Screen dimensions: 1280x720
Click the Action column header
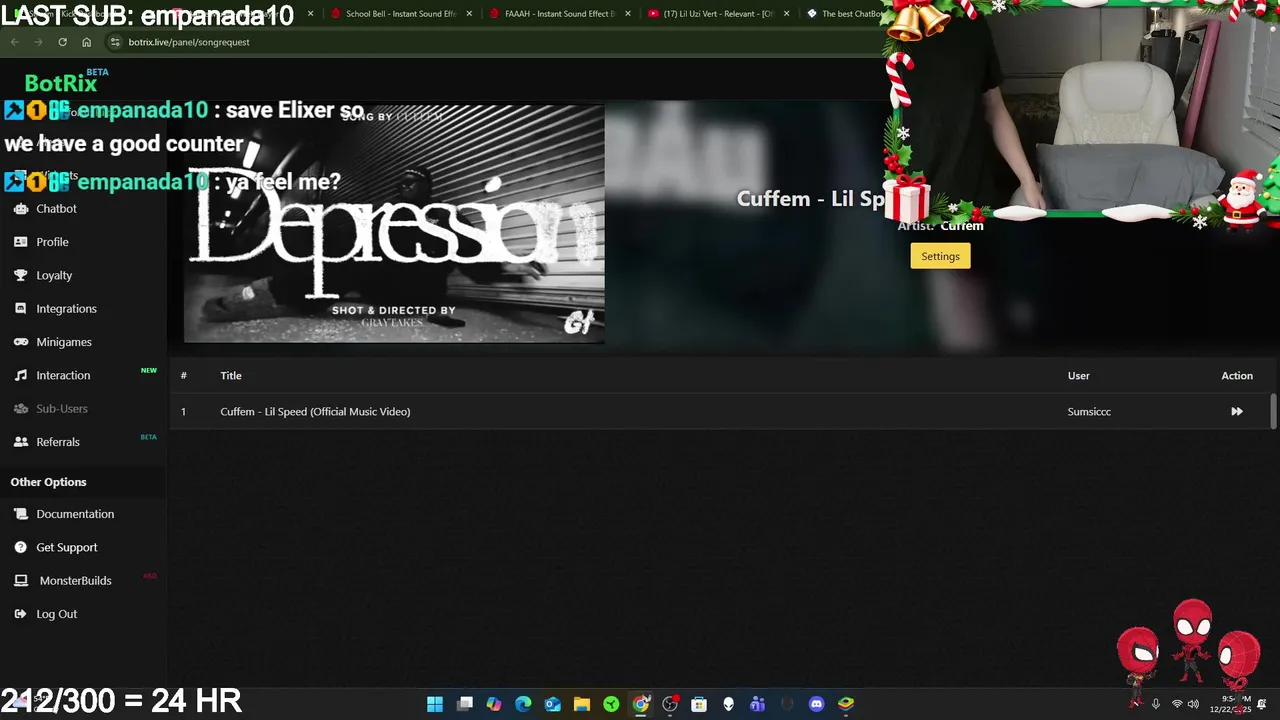tap(1237, 375)
